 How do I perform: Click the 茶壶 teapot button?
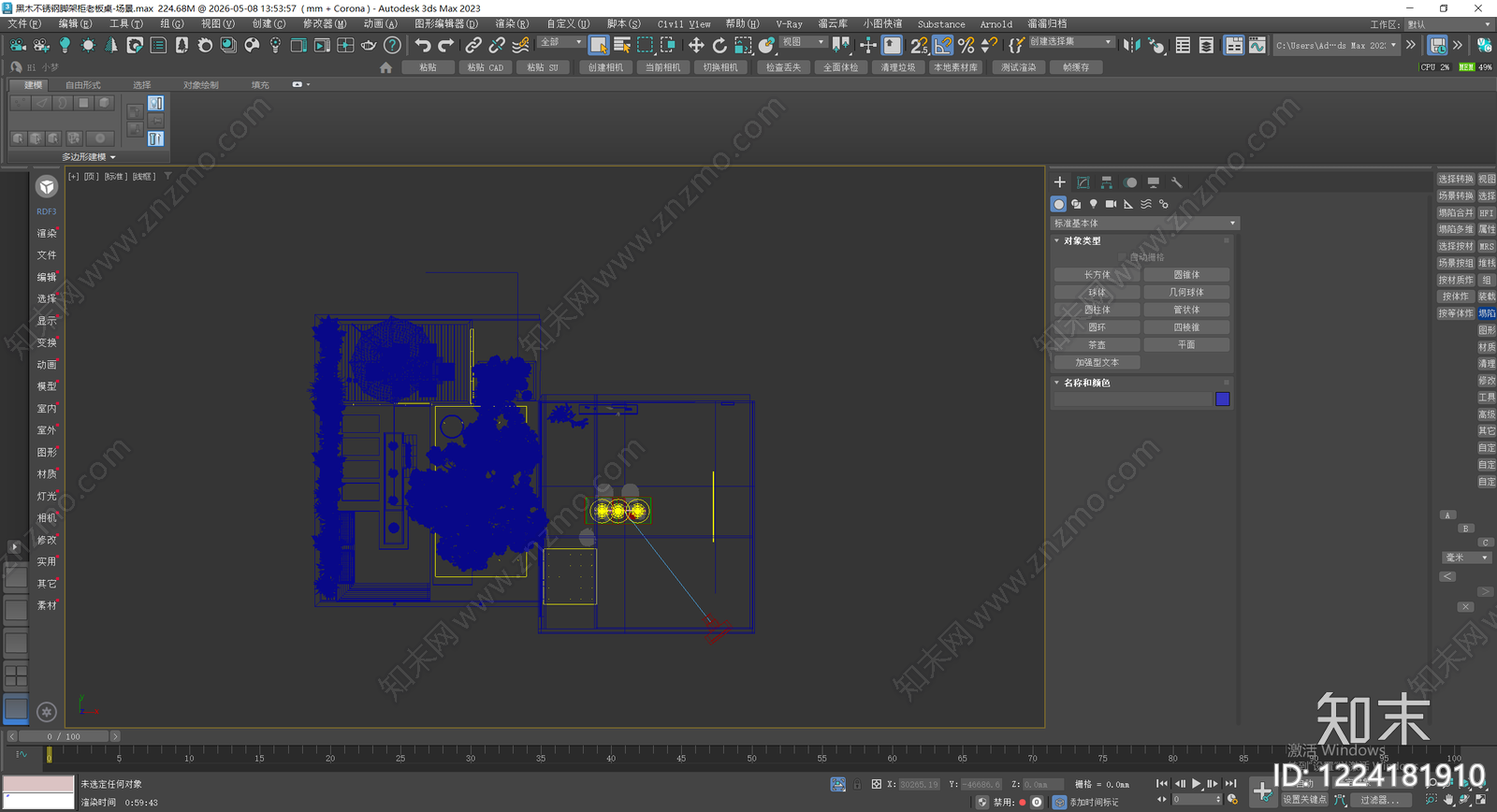click(x=1097, y=345)
